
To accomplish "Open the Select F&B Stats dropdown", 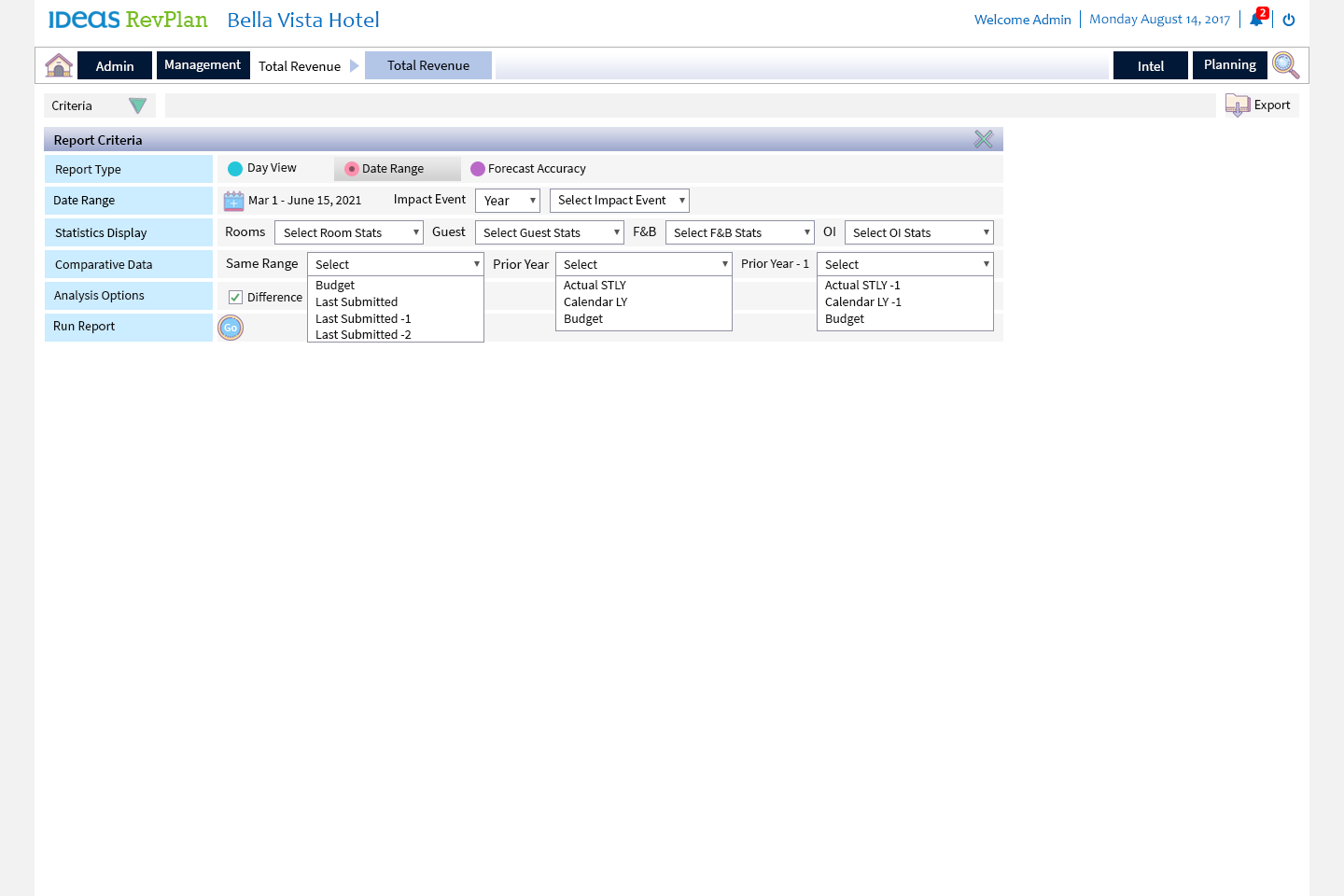I will tap(739, 232).
